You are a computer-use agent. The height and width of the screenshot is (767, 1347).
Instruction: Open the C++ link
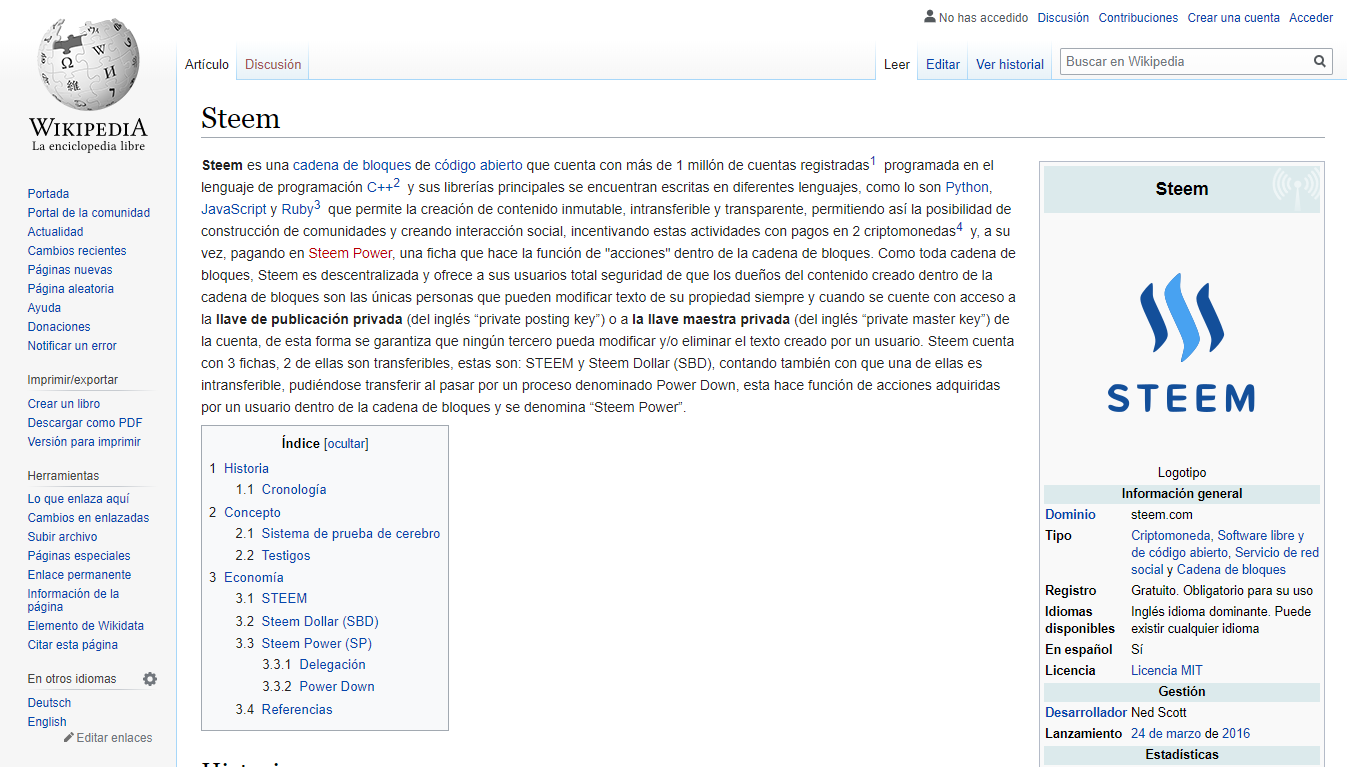tap(379, 187)
